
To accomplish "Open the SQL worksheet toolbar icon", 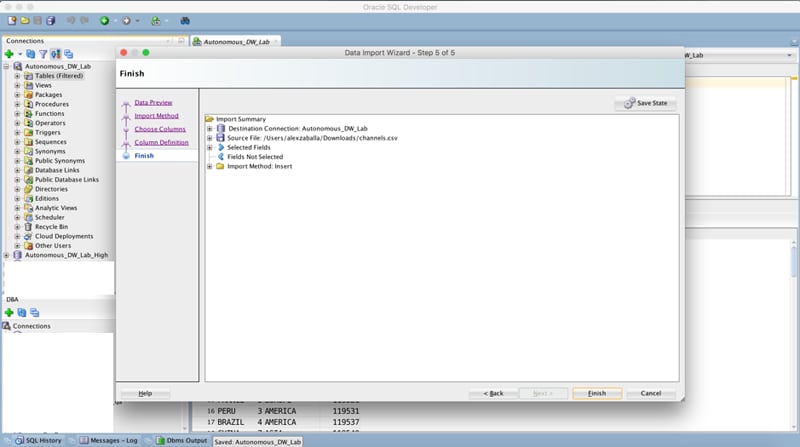I will pyautogui.click(x=156, y=20).
